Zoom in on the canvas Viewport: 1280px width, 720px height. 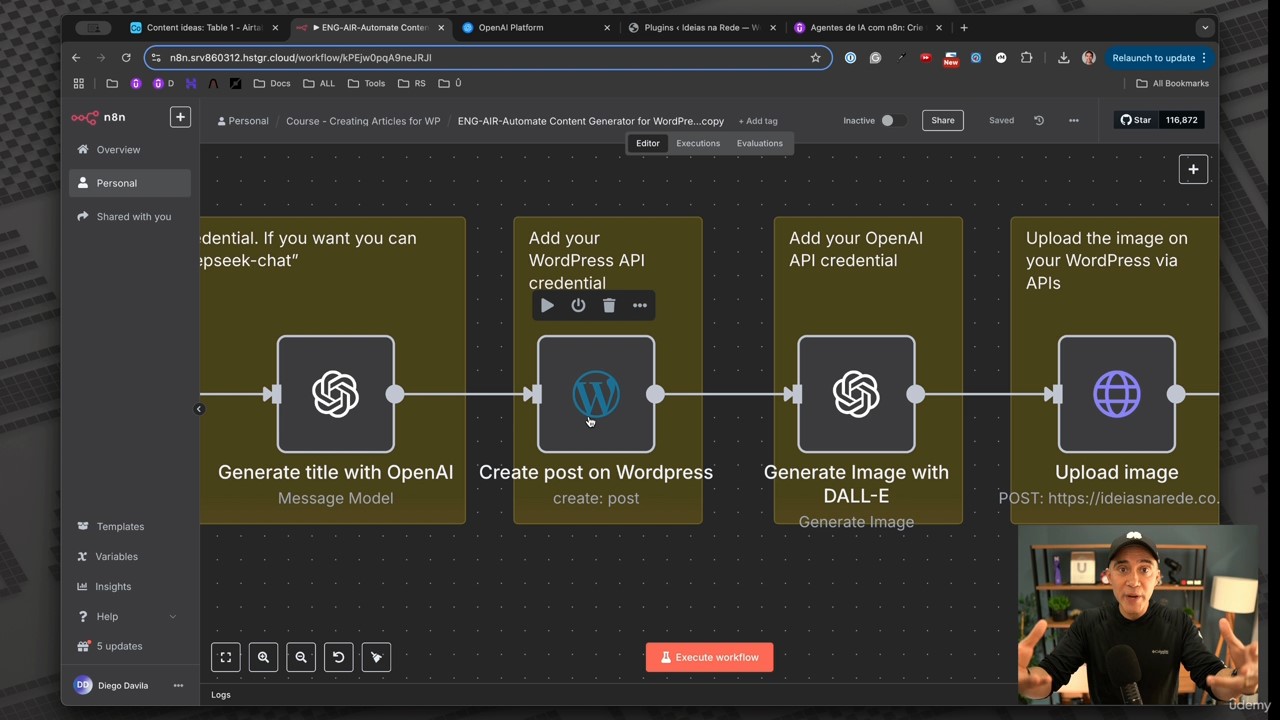coord(263,657)
